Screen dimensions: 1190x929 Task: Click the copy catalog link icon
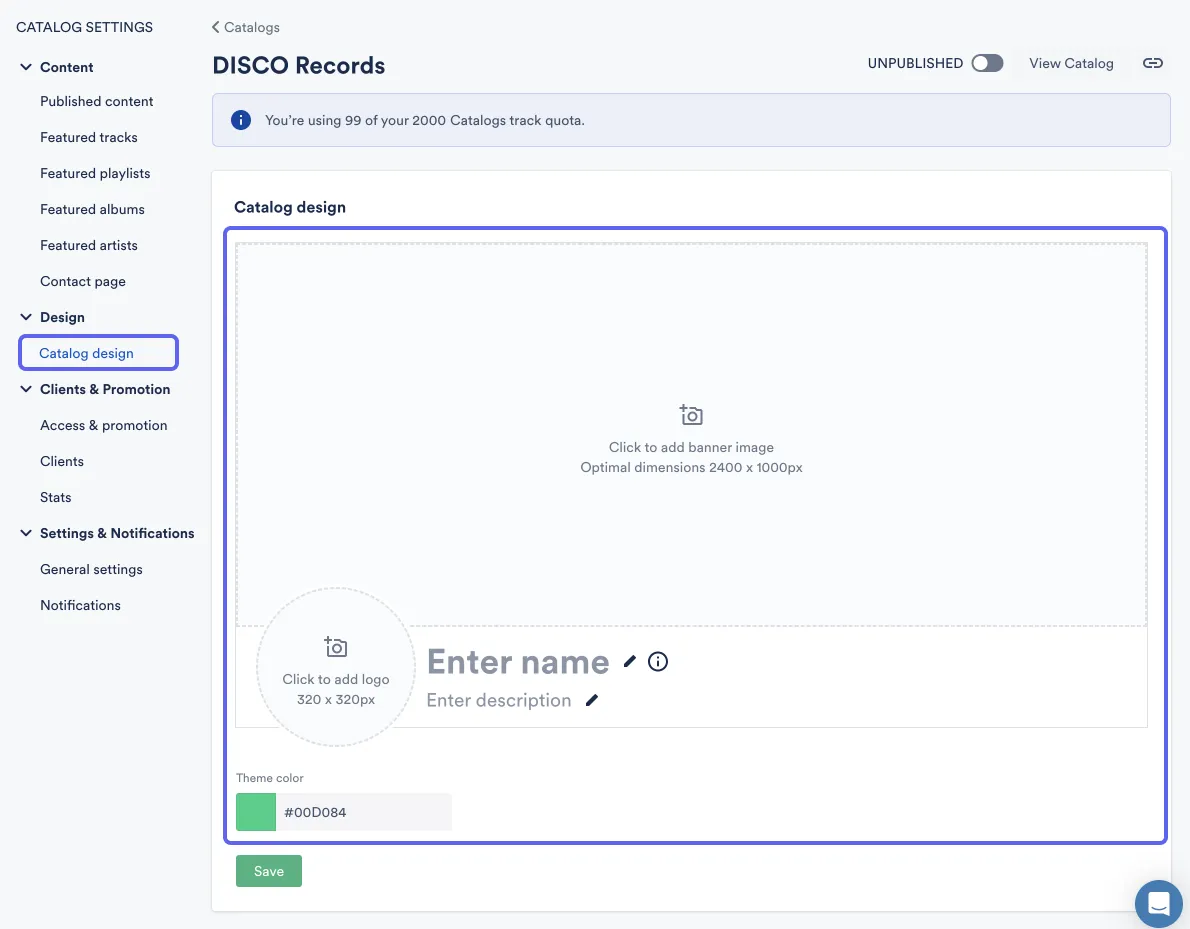[x=1153, y=63]
